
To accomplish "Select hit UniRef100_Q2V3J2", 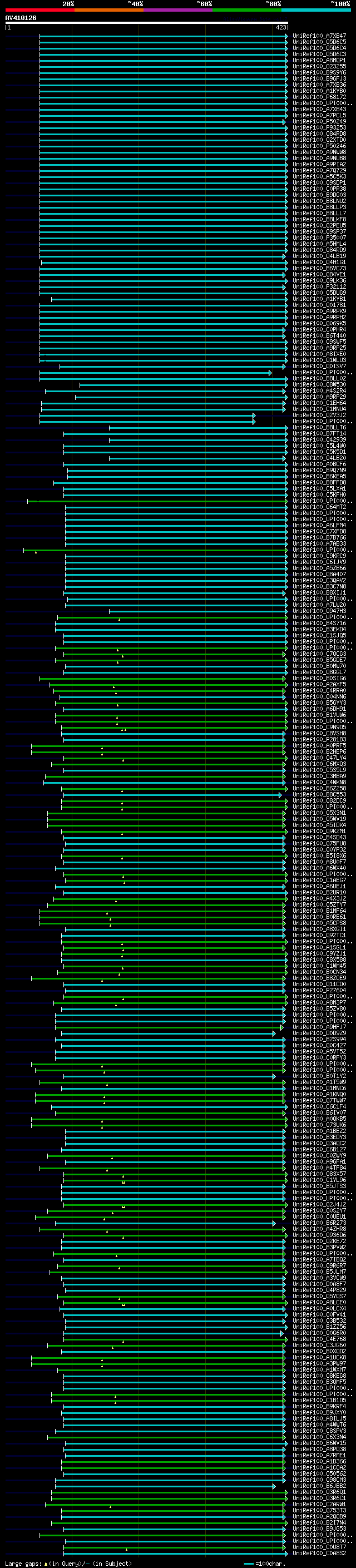I will click(x=319, y=415).
